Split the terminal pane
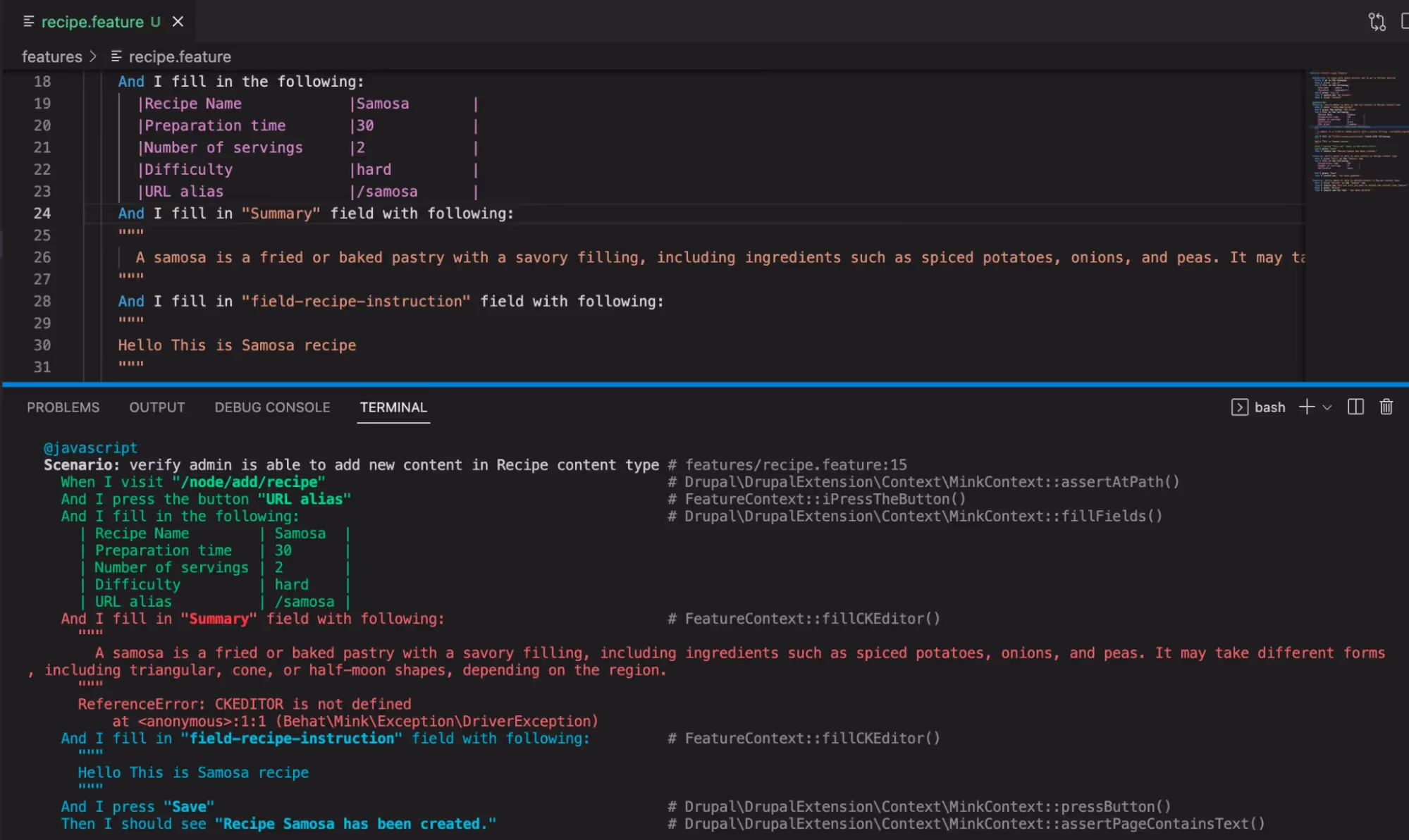Viewport: 1409px width, 840px height. pyautogui.click(x=1355, y=407)
